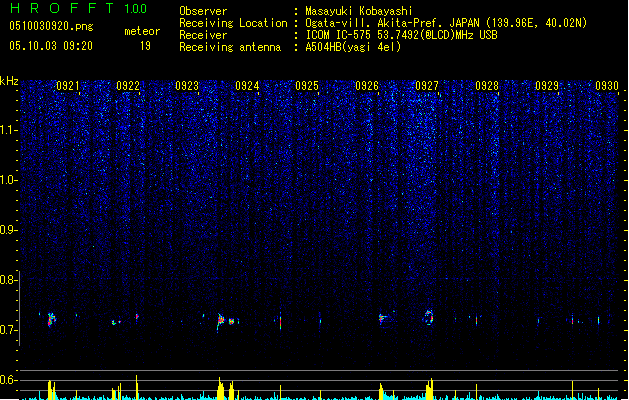
Task: Click the 'Observer' field label
Action: coord(203,11)
